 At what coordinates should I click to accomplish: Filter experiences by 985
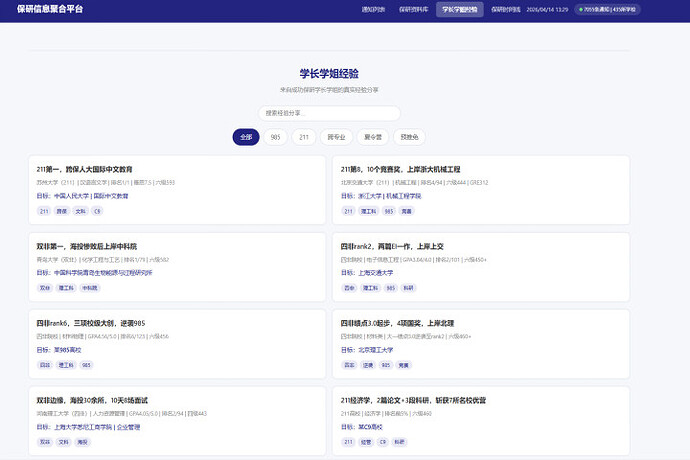click(275, 137)
